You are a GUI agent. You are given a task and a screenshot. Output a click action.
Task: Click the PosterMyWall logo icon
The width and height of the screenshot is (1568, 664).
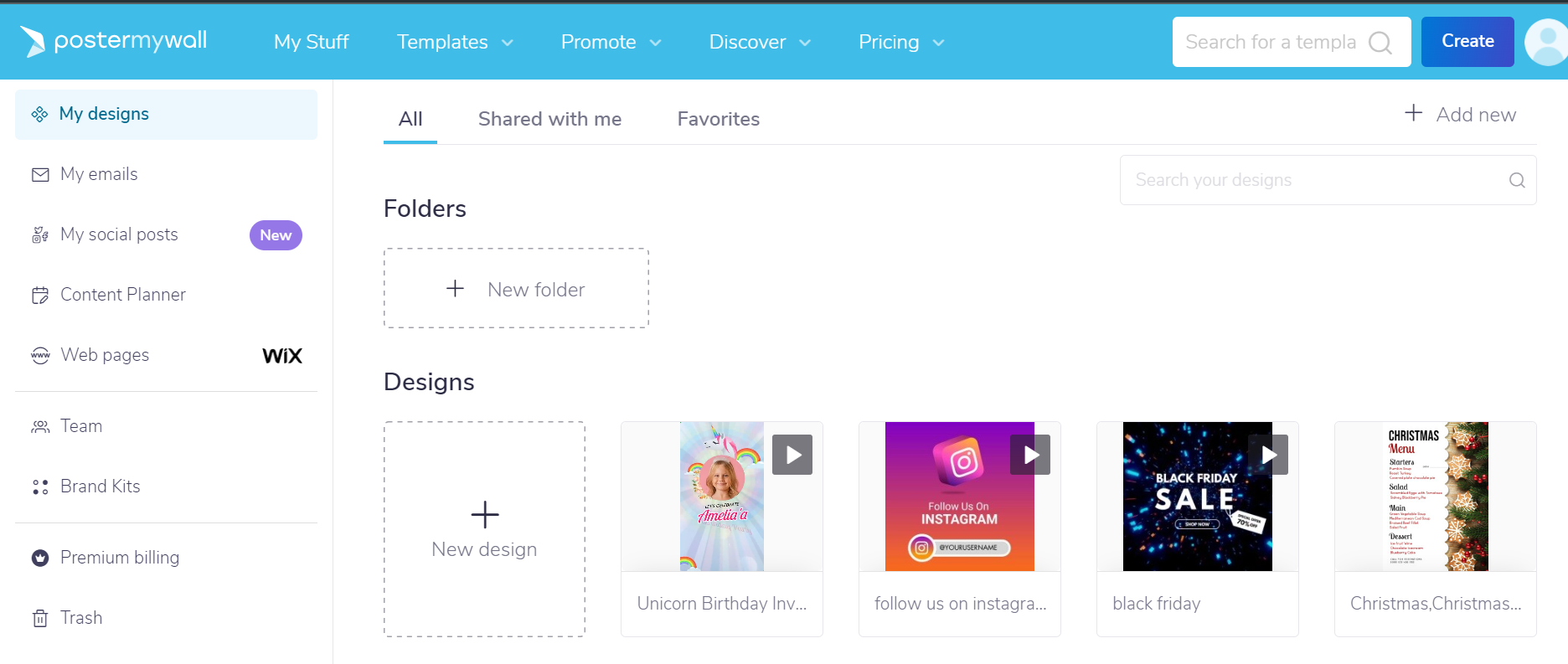[x=33, y=41]
